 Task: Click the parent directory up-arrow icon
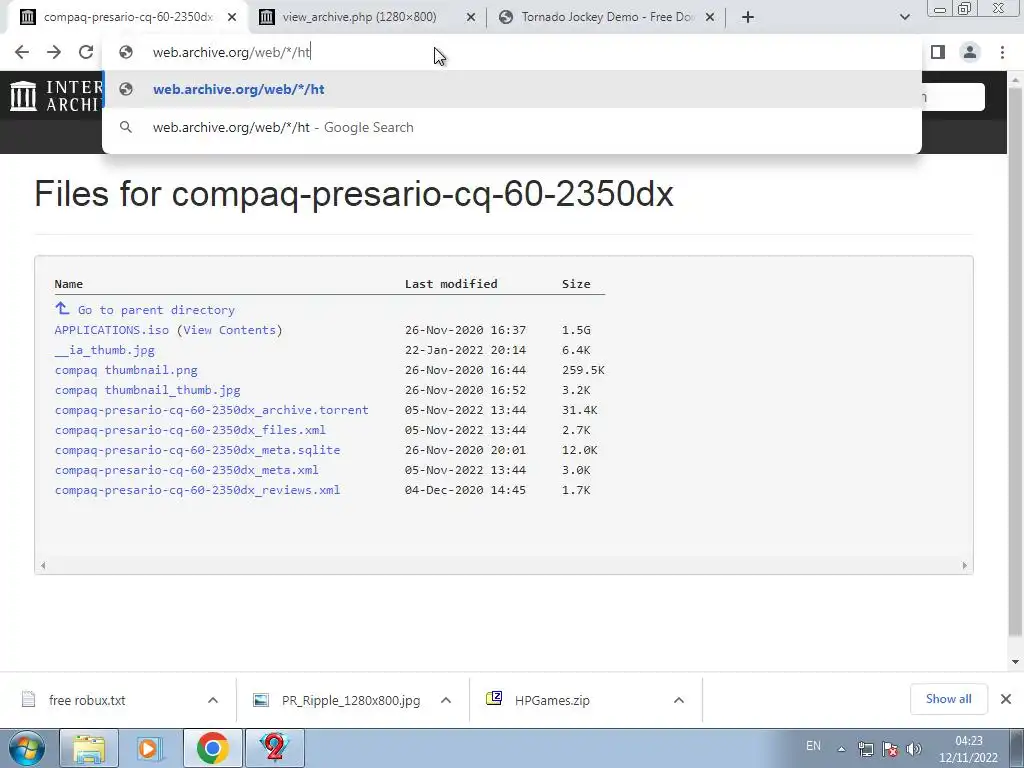tap(62, 308)
